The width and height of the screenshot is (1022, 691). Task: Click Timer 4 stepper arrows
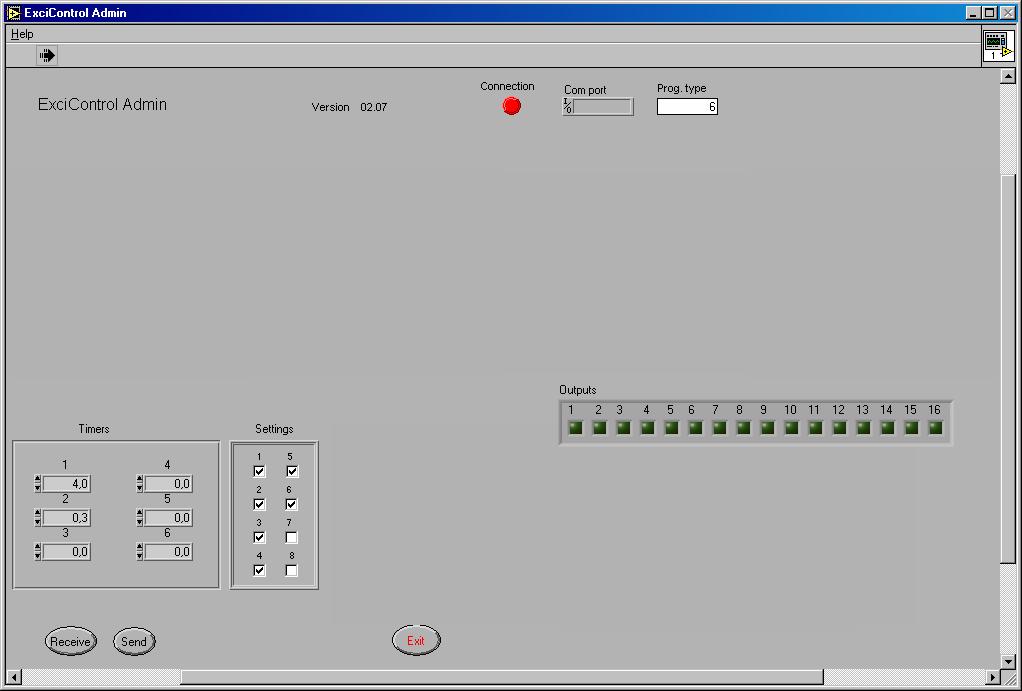tap(139, 484)
